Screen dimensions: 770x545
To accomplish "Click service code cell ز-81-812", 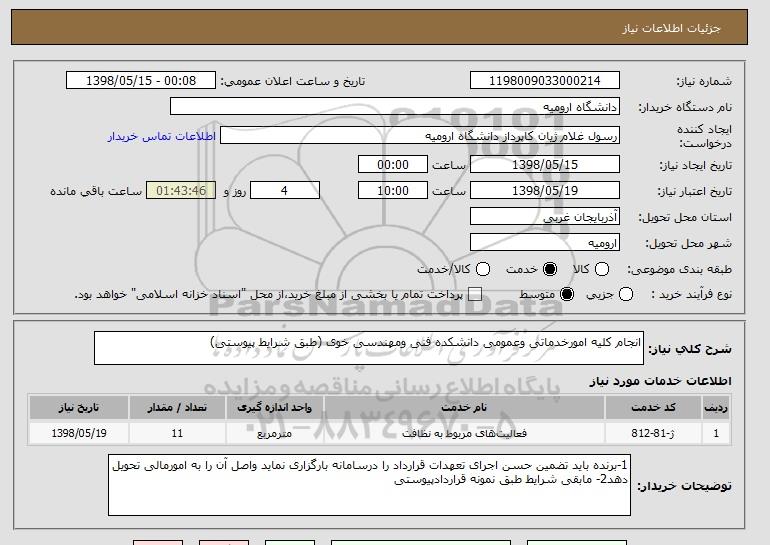I will pyautogui.click(x=653, y=433).
